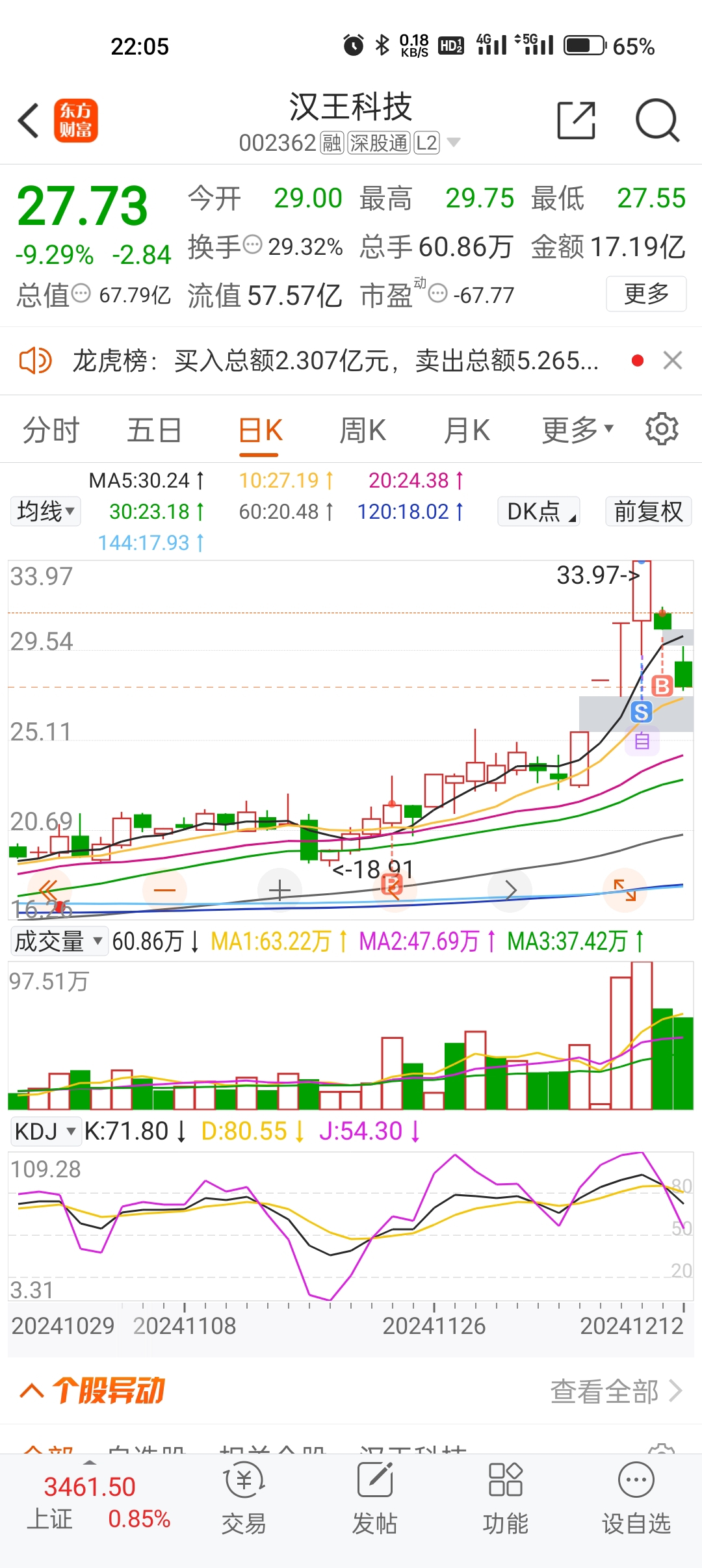Tap the B buy marker near latest candle

pyautogui.click(x=662, y=686)
